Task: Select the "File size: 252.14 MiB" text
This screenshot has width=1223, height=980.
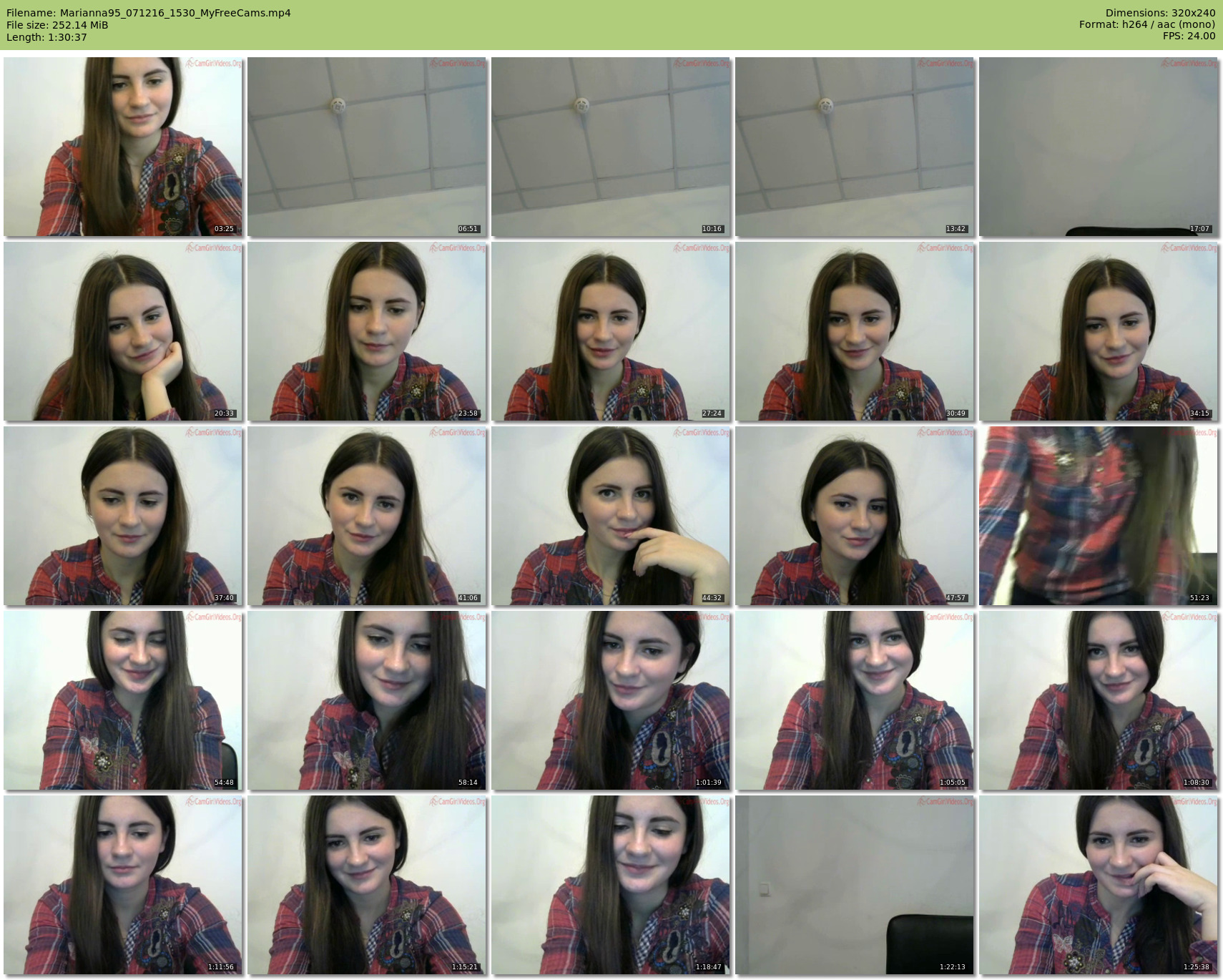Action: tap(57, 25)
